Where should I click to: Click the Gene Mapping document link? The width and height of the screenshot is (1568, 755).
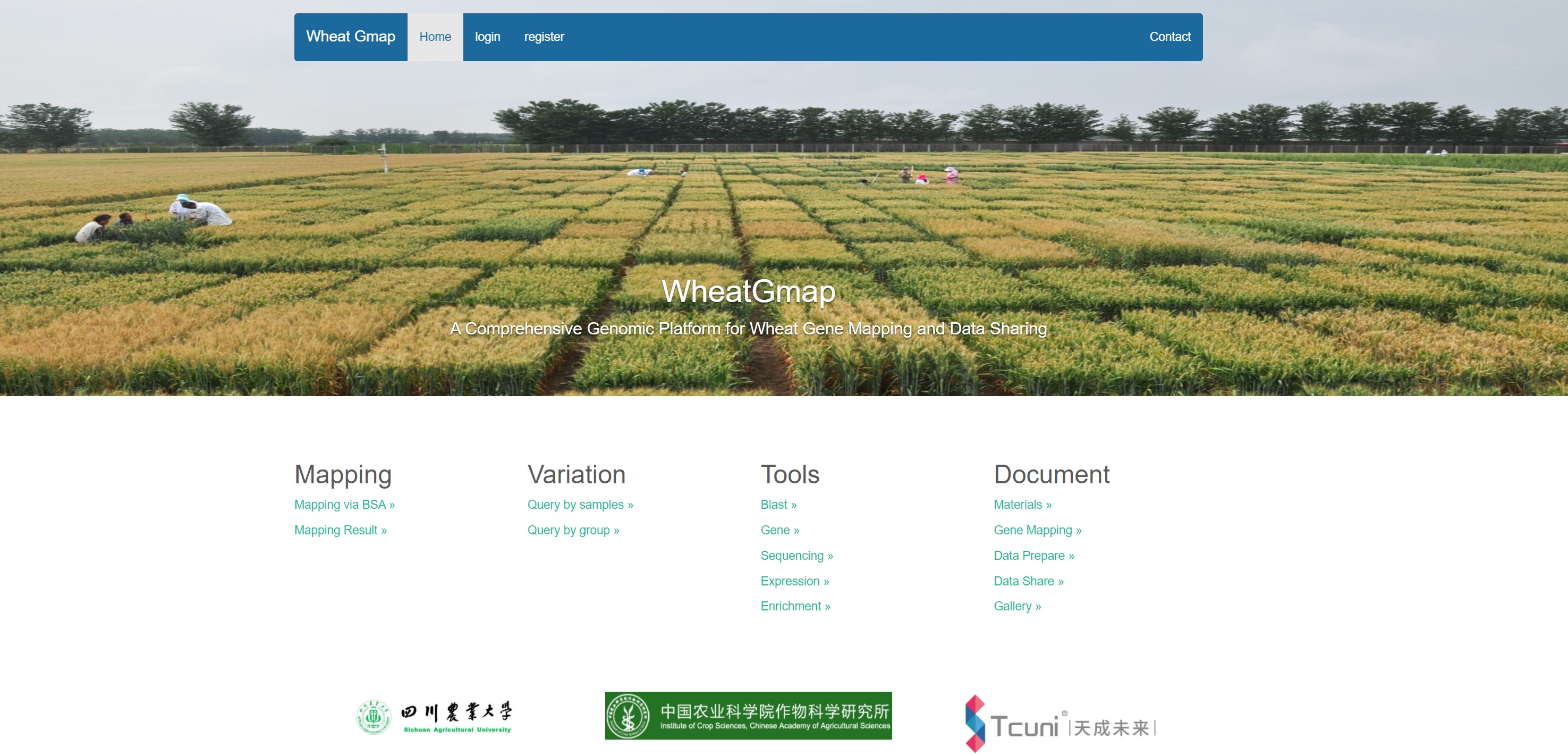[1037, 530]
